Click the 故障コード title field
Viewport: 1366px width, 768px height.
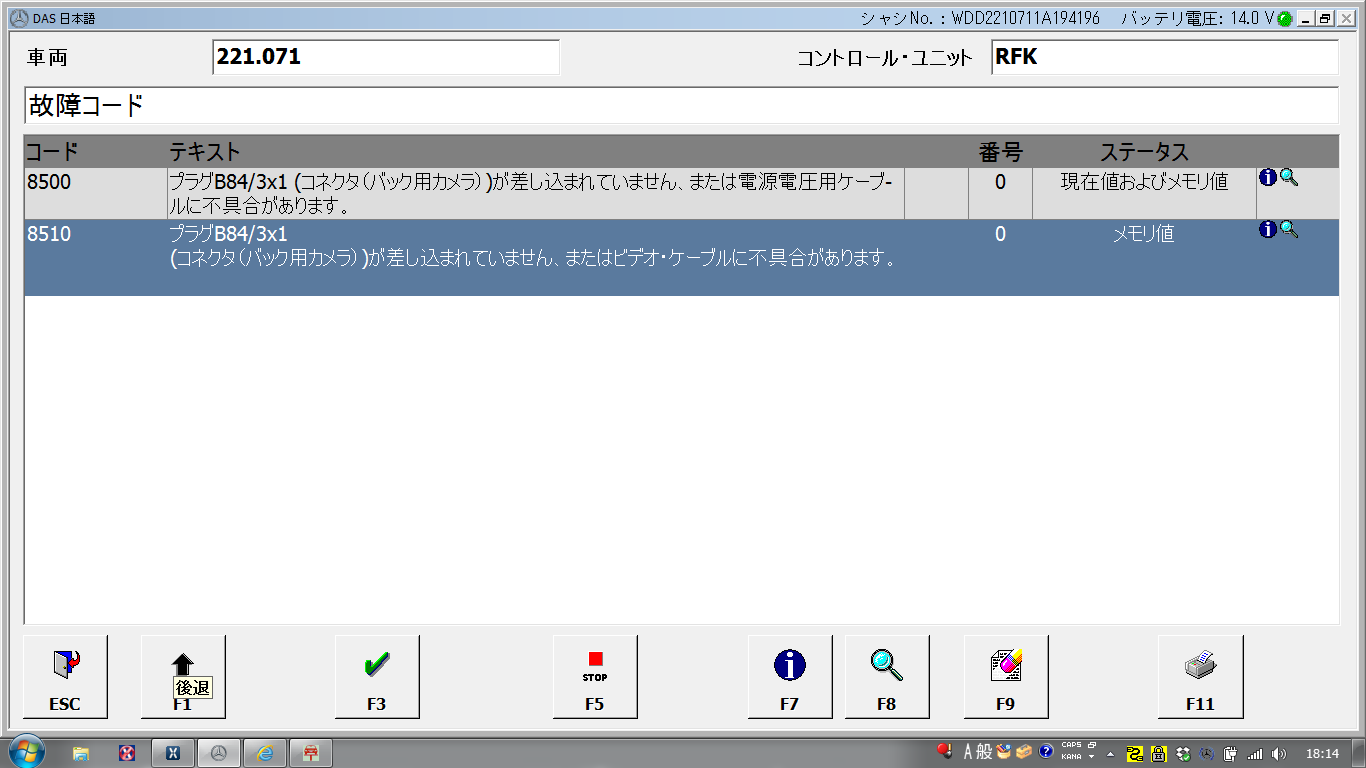[x=681, y=105]
